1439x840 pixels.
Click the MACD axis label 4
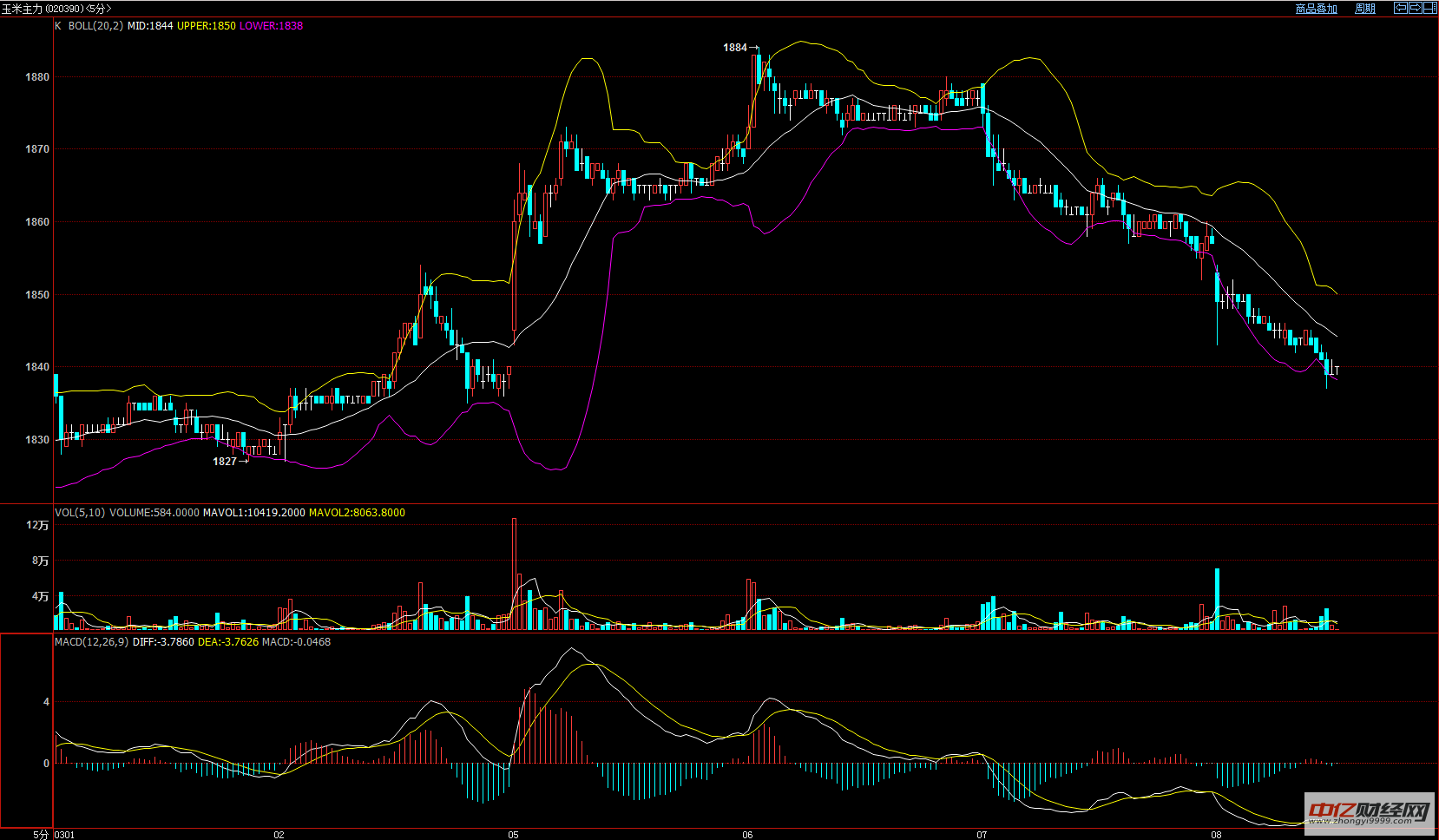click(46, 702)
